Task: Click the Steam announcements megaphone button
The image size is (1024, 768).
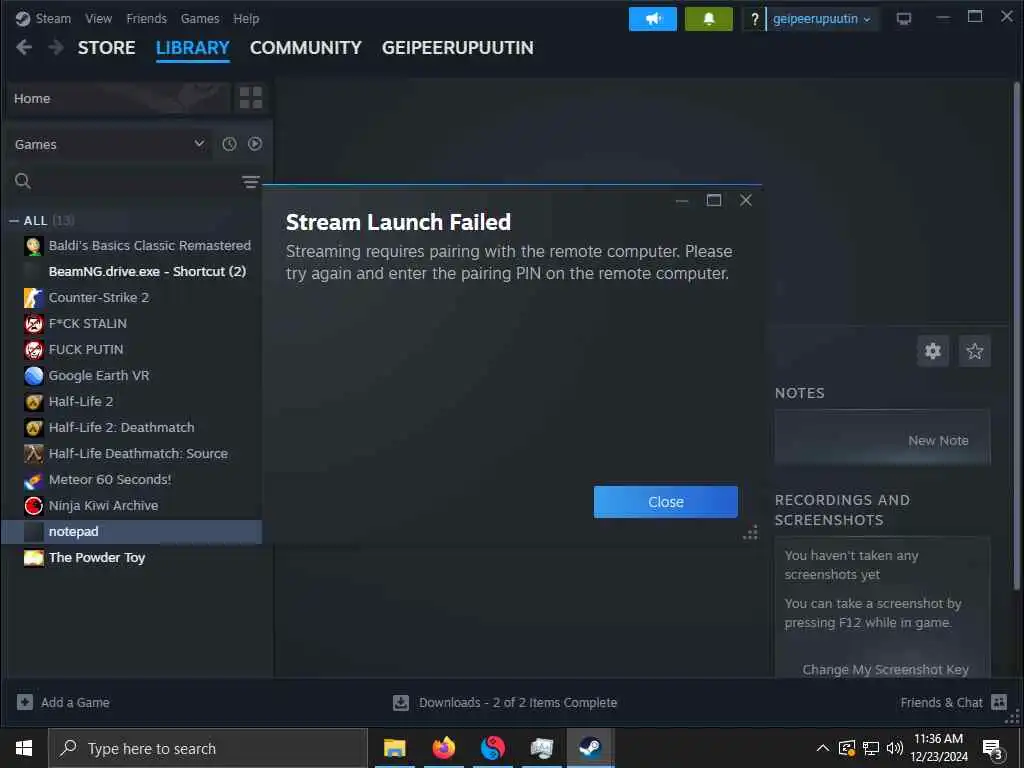Action: [x=652, y=19]
